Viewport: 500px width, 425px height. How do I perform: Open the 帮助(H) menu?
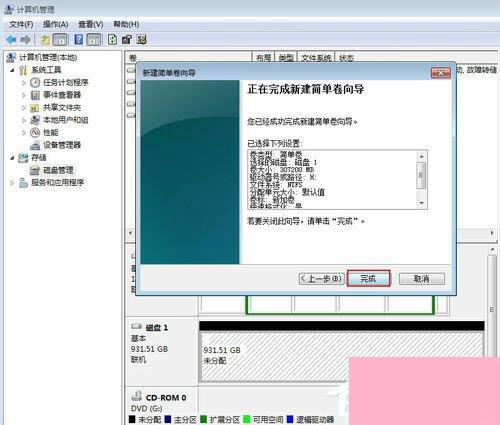point(126,24)
